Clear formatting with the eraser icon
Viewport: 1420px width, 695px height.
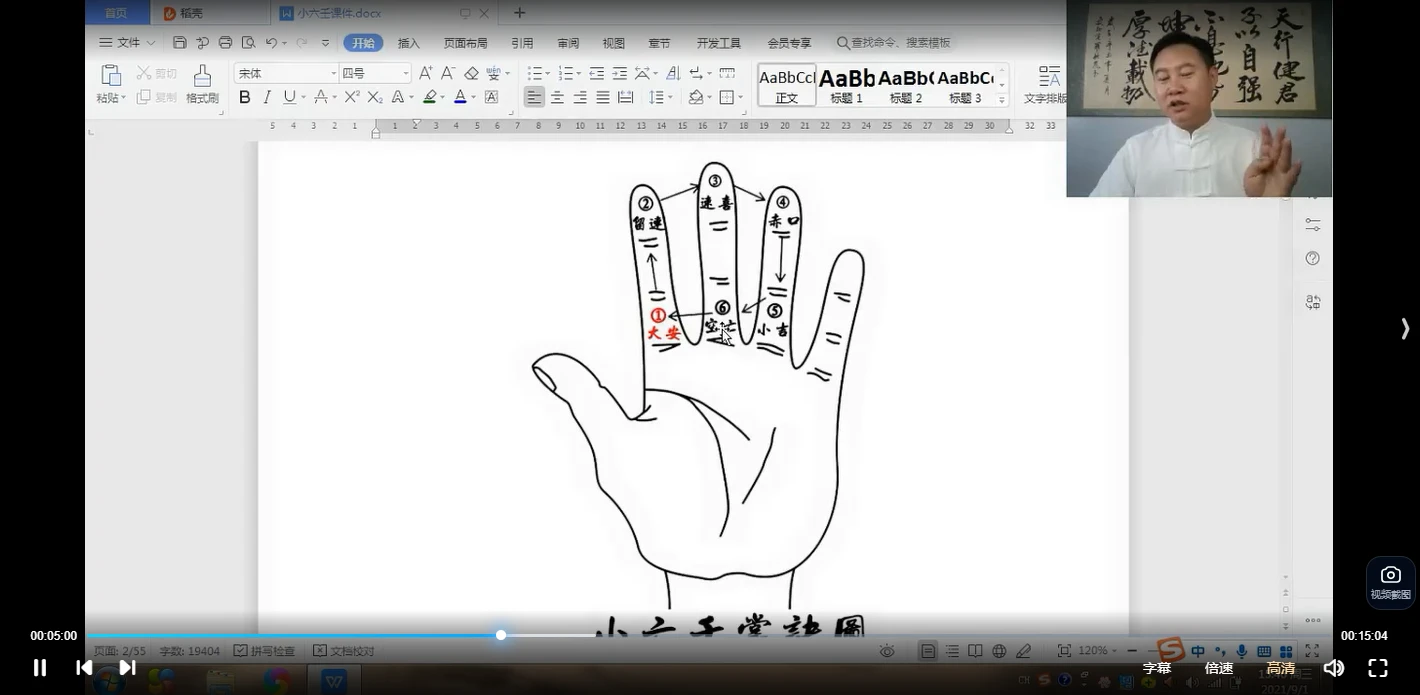(471, 73)
